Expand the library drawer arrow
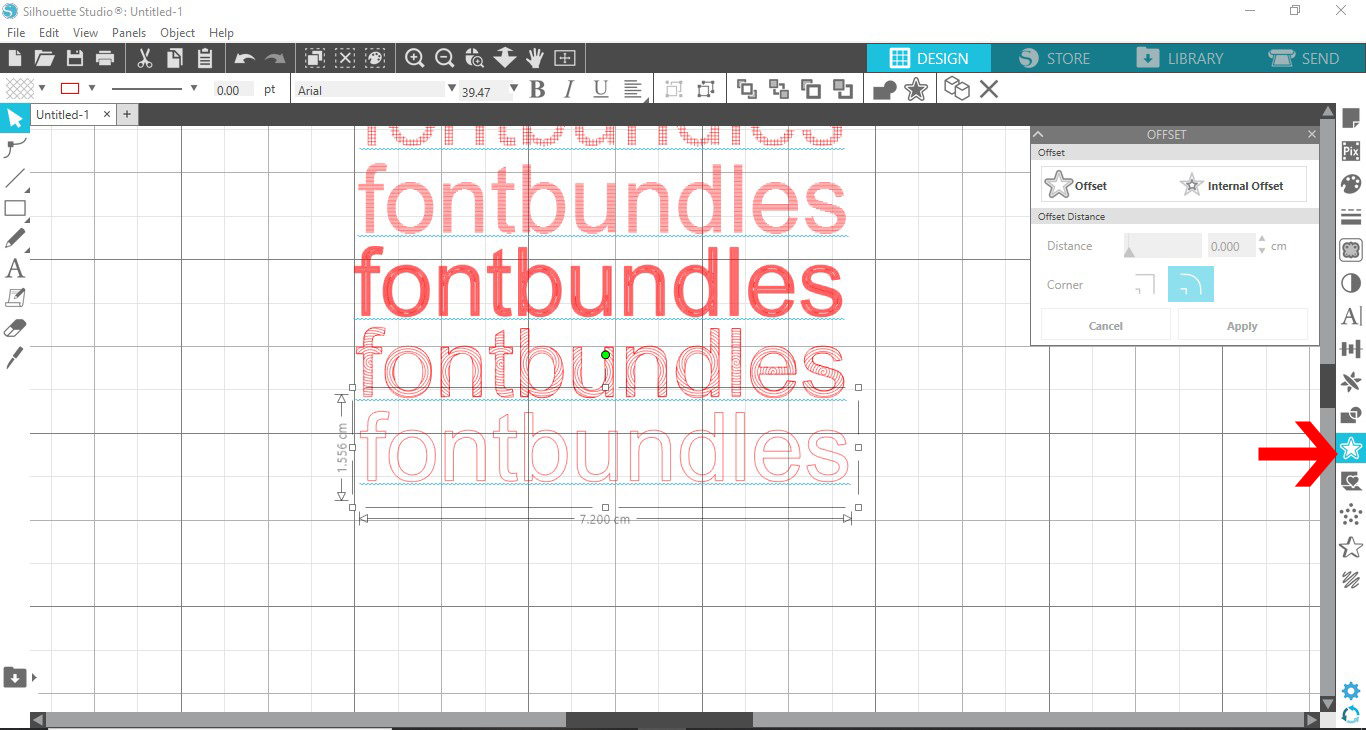This screenshot has height=730, width=1366. coord(34,677)
